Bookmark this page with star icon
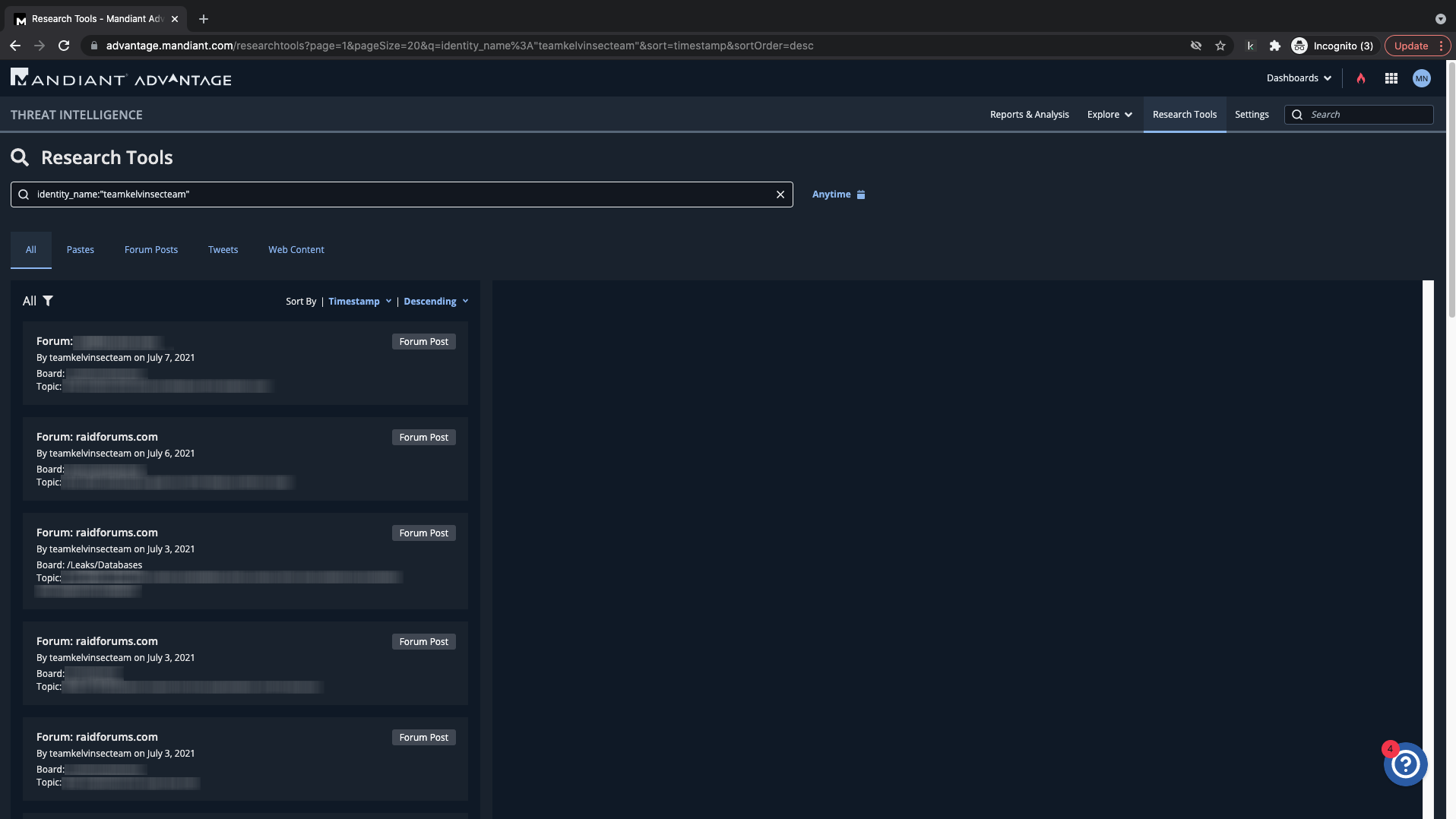1456x819 pixels. pyautogui.click(x=1220, y=46)
